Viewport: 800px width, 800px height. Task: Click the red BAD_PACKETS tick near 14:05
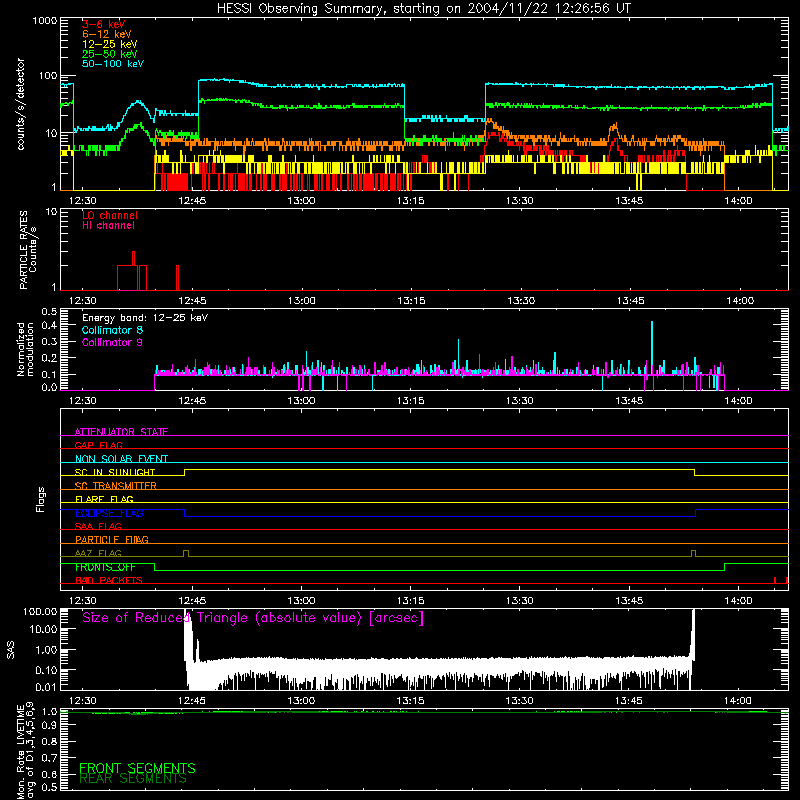tap(774, 580)
